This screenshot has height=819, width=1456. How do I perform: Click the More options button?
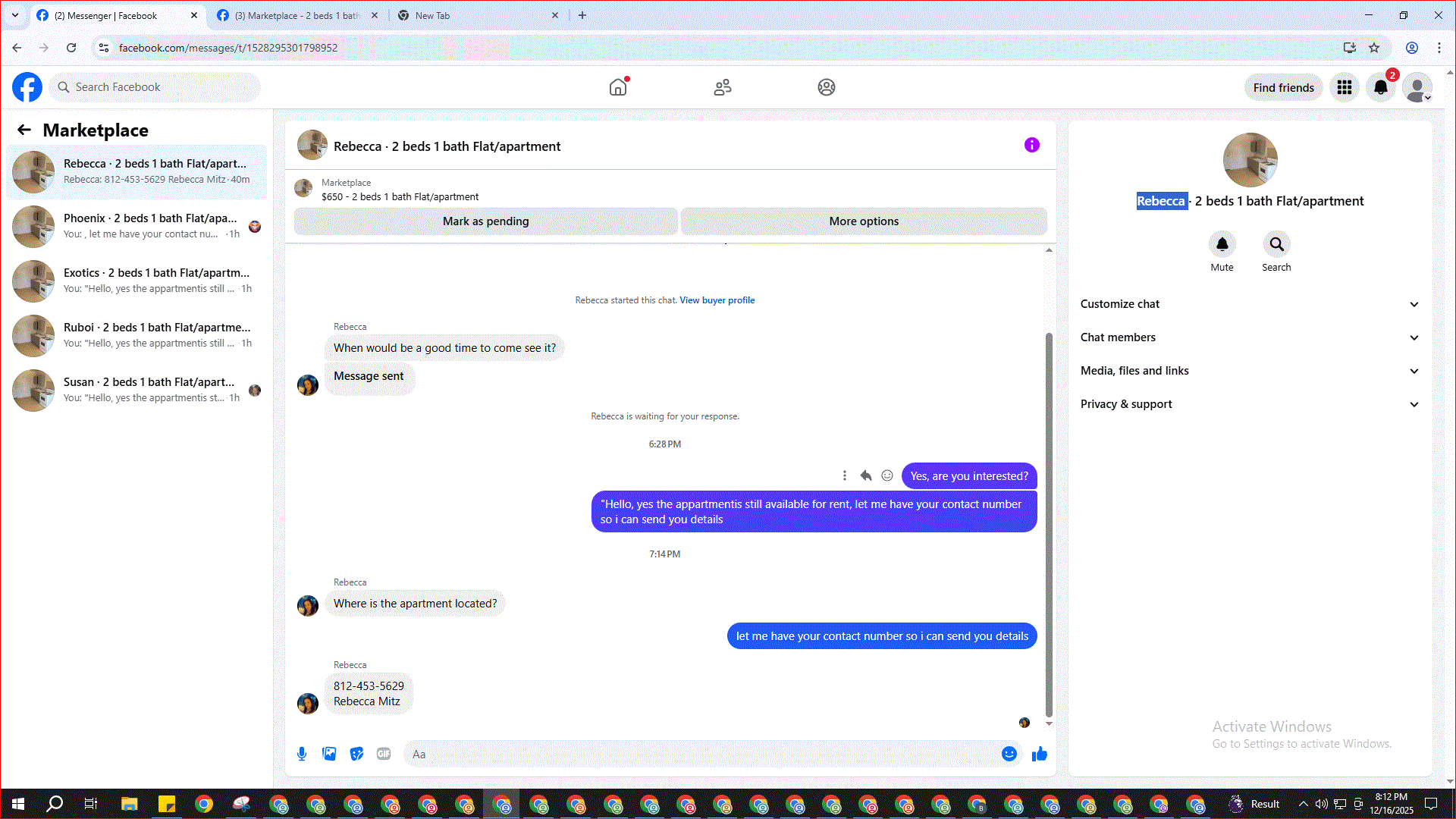(864, 221)
